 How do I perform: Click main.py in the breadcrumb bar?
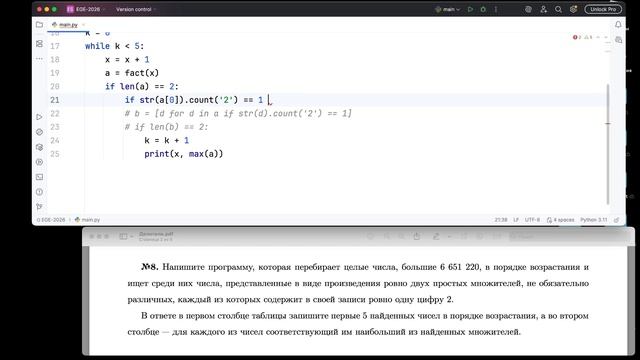(87, 220)
